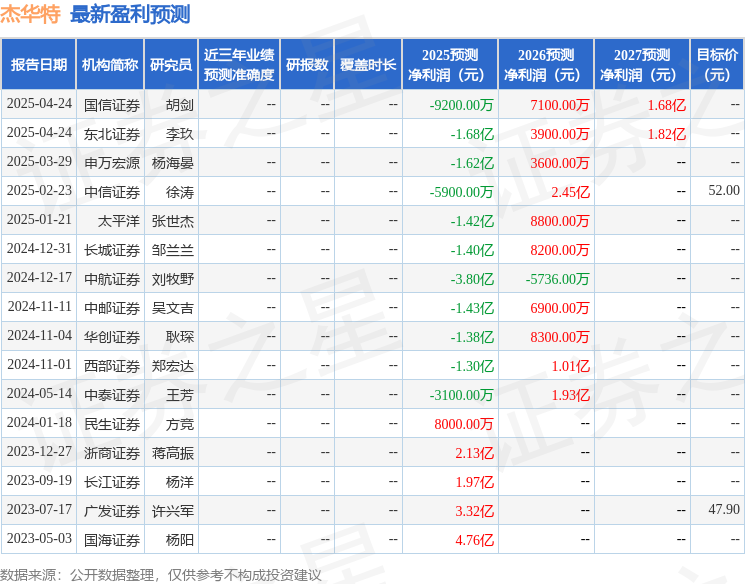Image resolution: width=745 pixels, height=584 pixels.
Task: Open the 国海证券 institution cell
Action: pos(112,540)
